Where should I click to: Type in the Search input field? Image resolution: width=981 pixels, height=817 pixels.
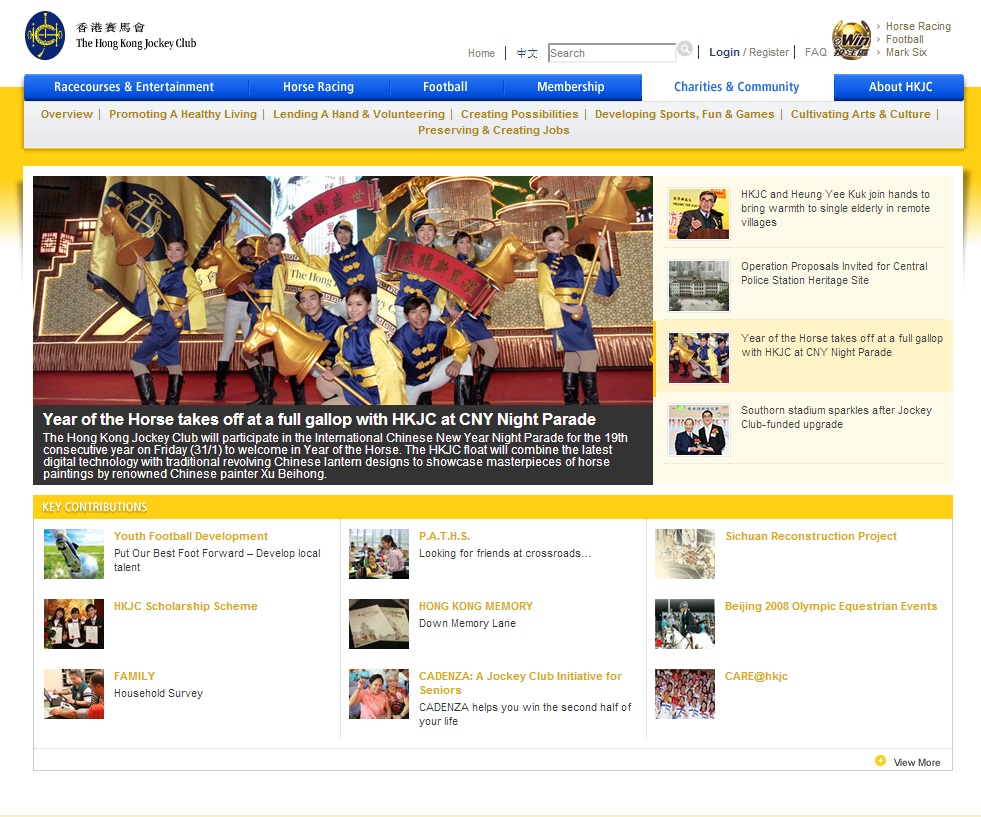point(611,53)
